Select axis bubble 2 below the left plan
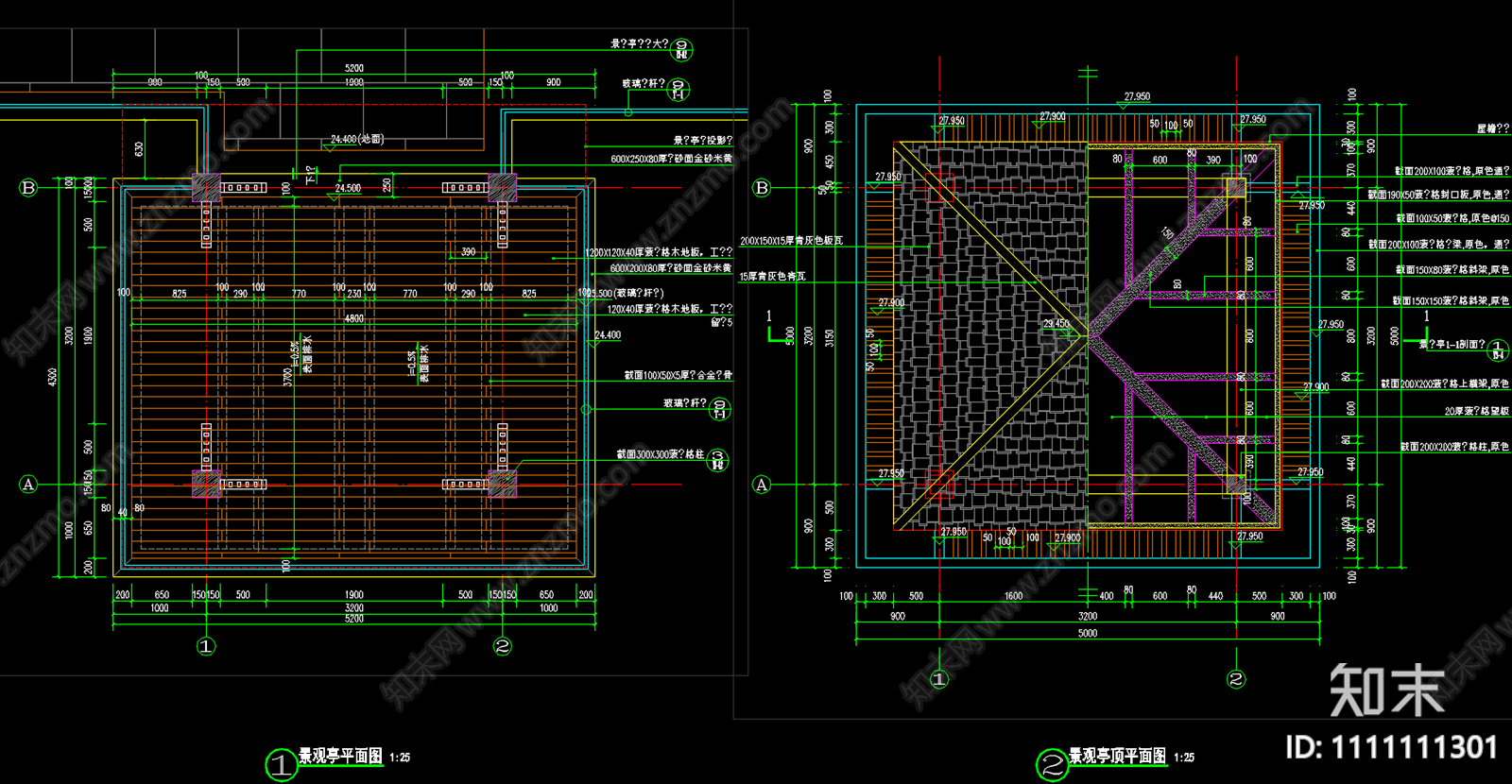Image resolution: width=1512 pixels, height=784 pixels. tap(503, 646)
